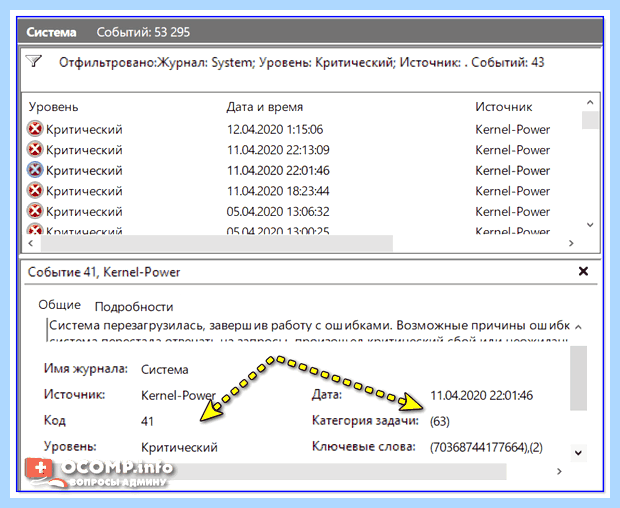Click Ключевые слова value (70368744177664),(2)

[486, 447]
